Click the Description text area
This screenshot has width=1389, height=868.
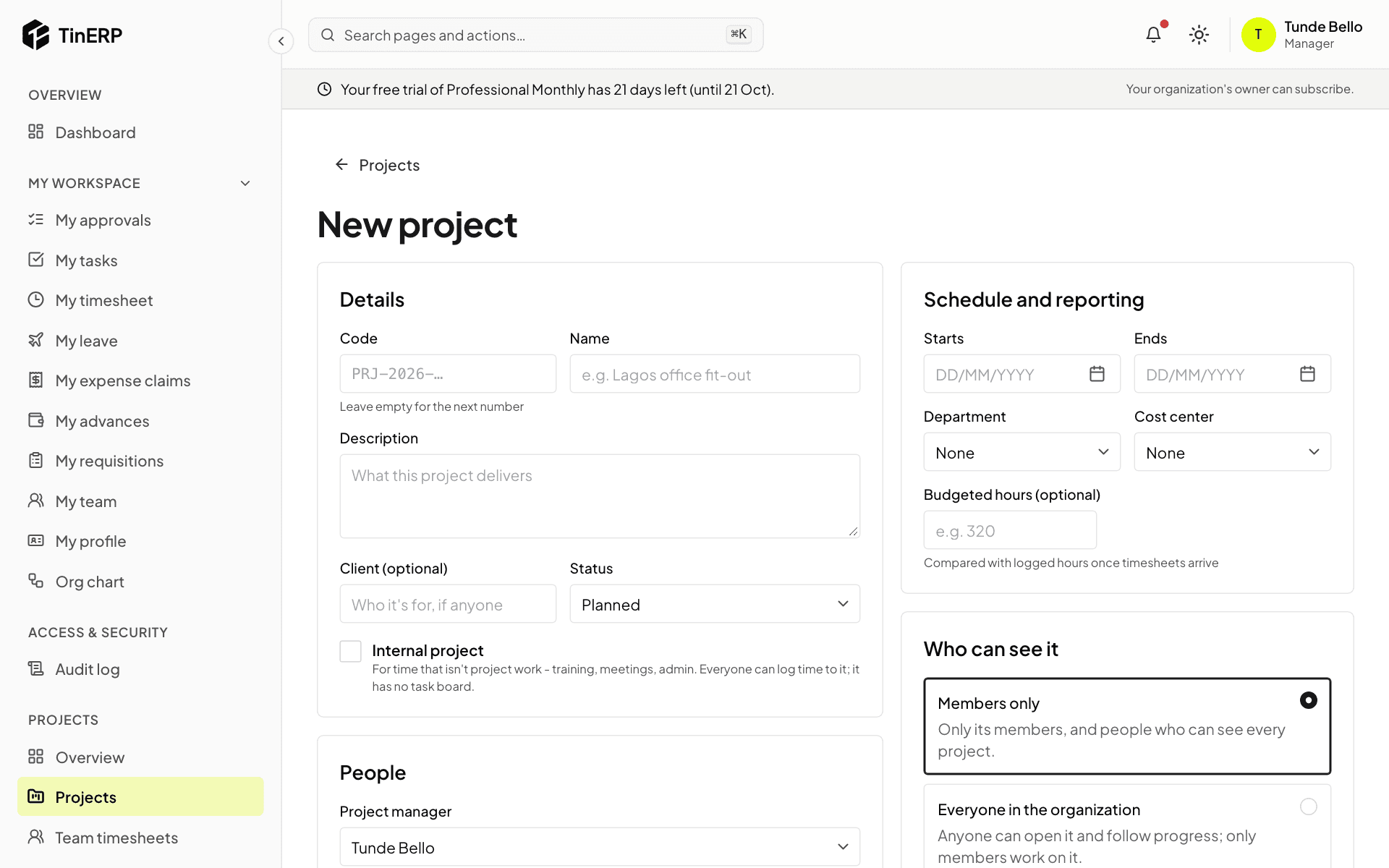(600, 496)
